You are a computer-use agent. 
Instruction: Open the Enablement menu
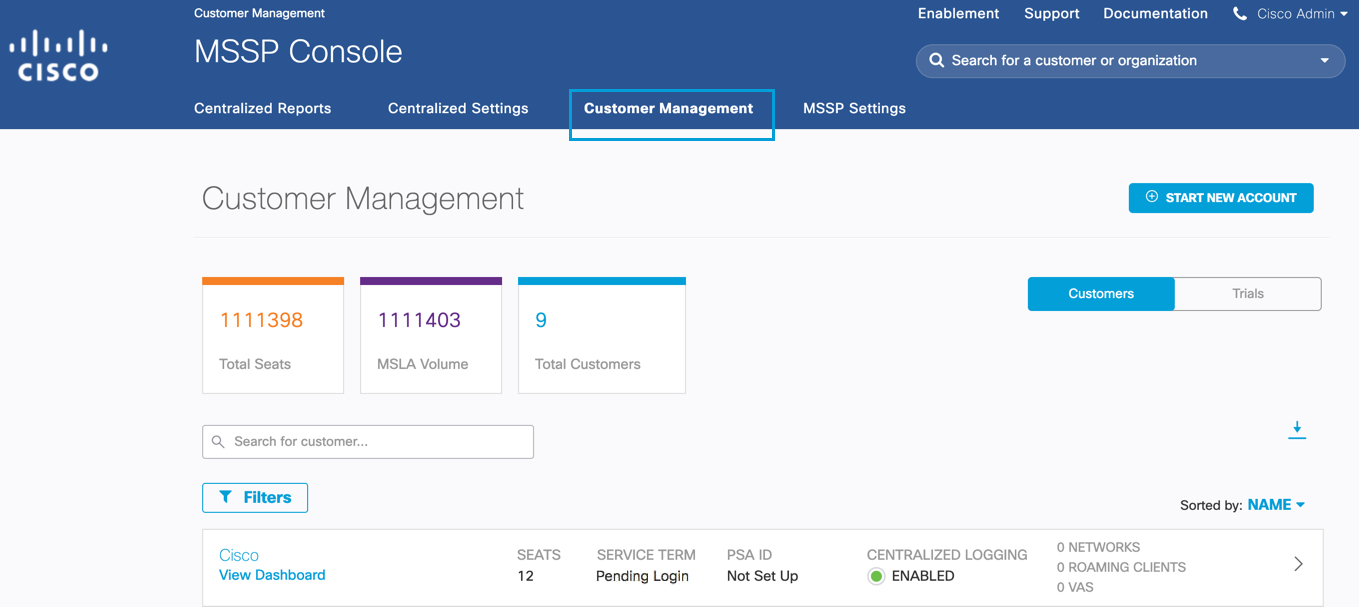pos(959,14)
